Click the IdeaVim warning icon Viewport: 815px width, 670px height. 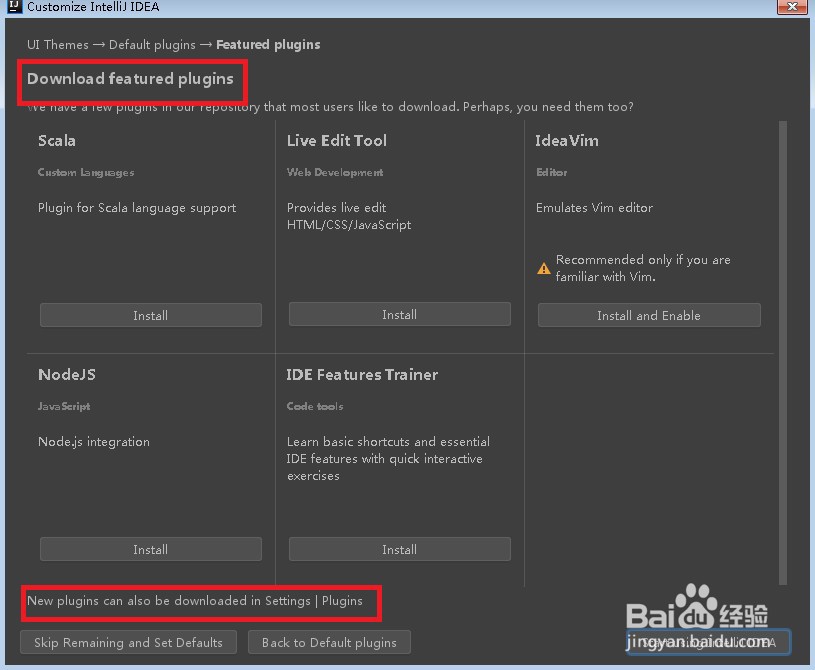(544, 268)
